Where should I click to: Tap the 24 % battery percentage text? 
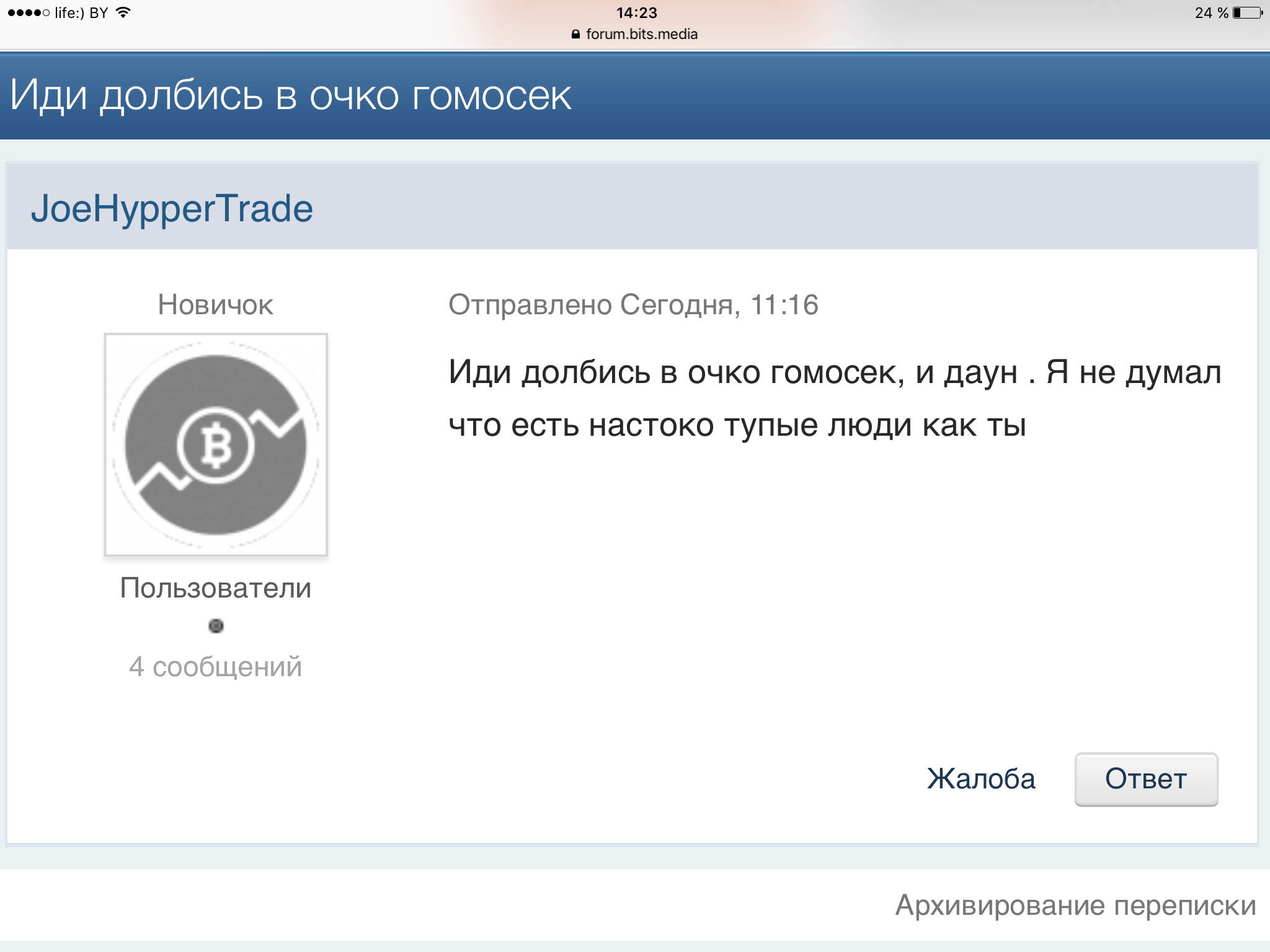[x=1211, y=12]
